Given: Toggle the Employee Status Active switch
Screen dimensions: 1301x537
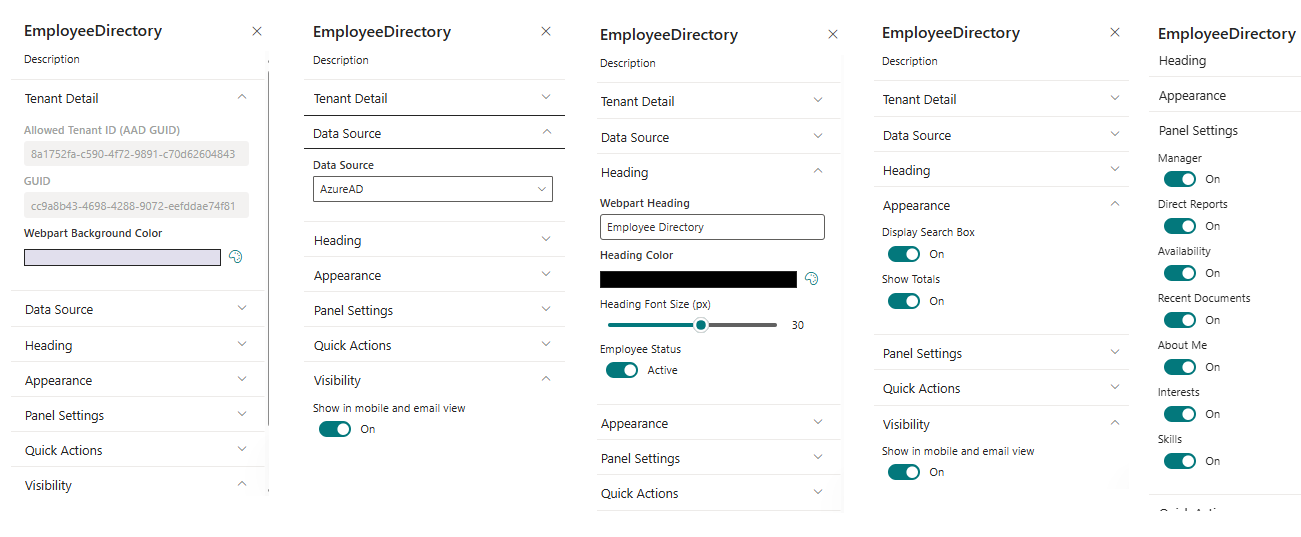Looking at the screenshot, I should tap(622, 370).
